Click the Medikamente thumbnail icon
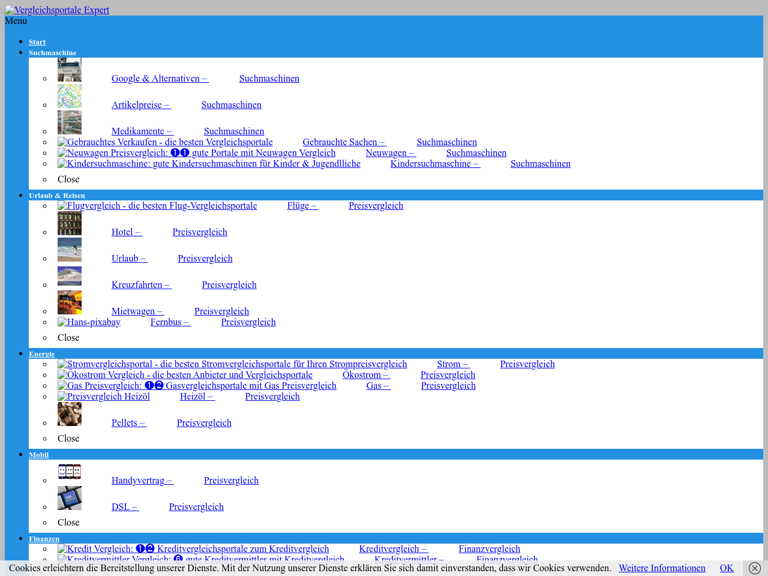768x576 pixels. [x=69, y=123]
